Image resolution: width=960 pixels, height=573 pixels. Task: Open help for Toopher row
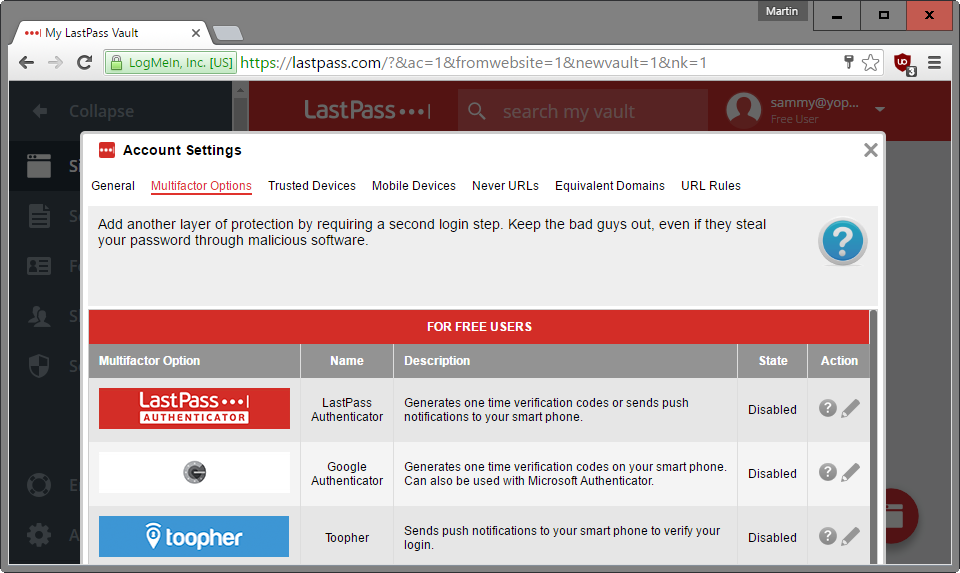(828, 536)
